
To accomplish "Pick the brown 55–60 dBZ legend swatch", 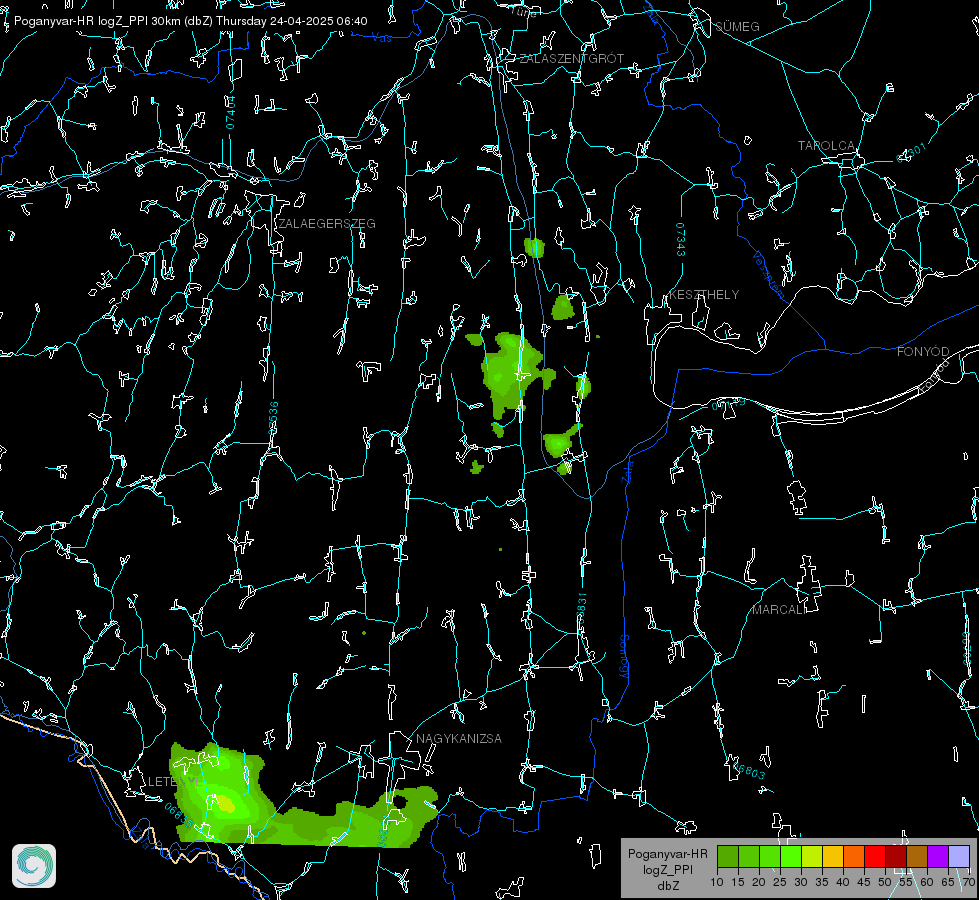I will pos(917,856).
